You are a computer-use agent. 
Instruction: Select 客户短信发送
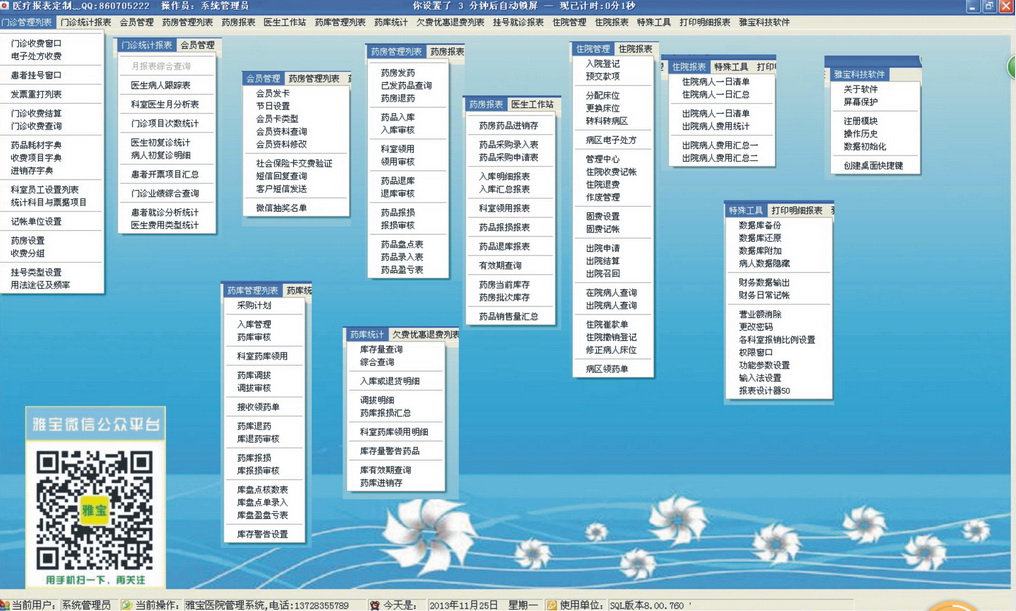tap(281, 189)
